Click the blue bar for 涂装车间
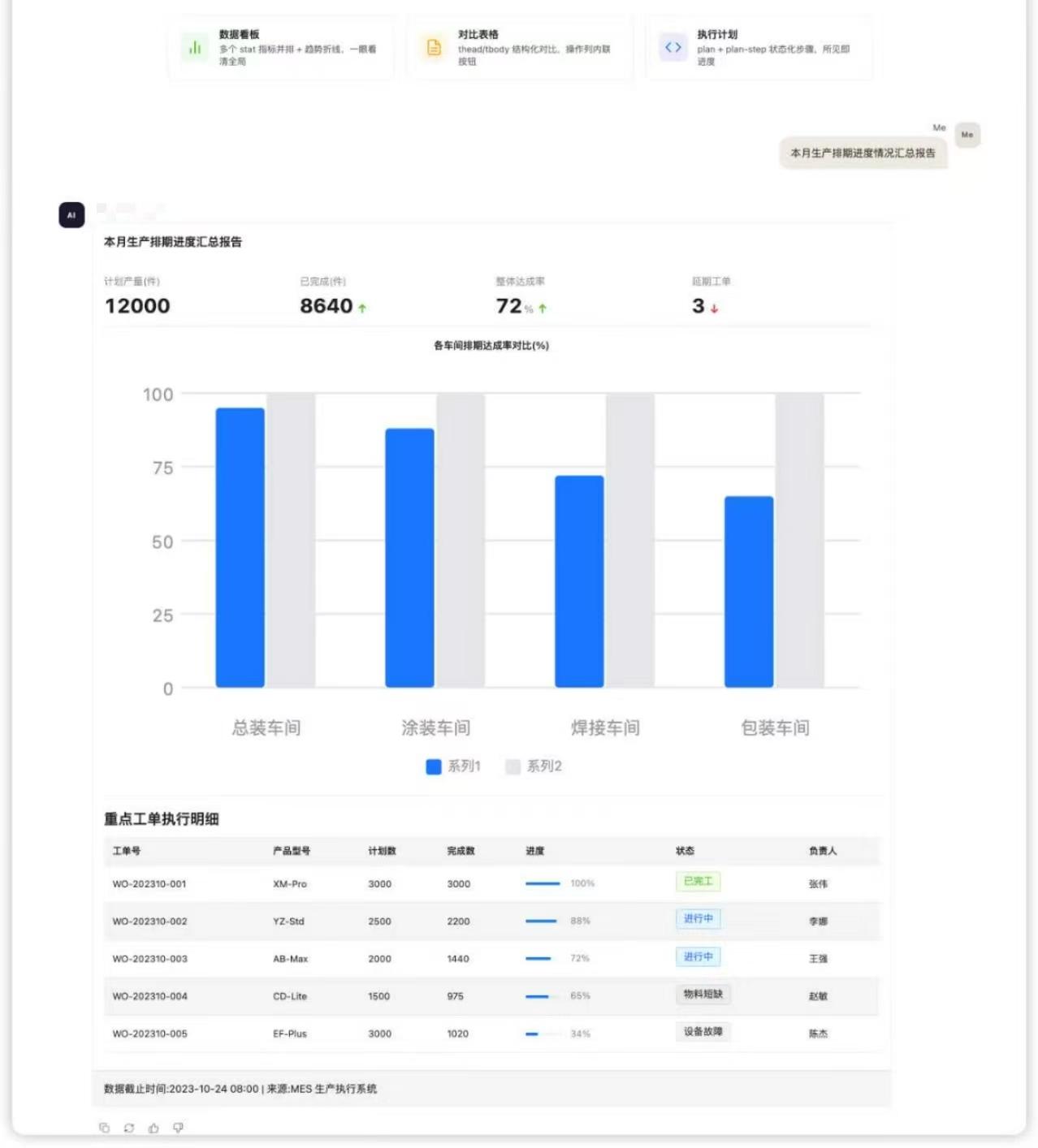This screenshot has height=1148, width=1038. 409,558
